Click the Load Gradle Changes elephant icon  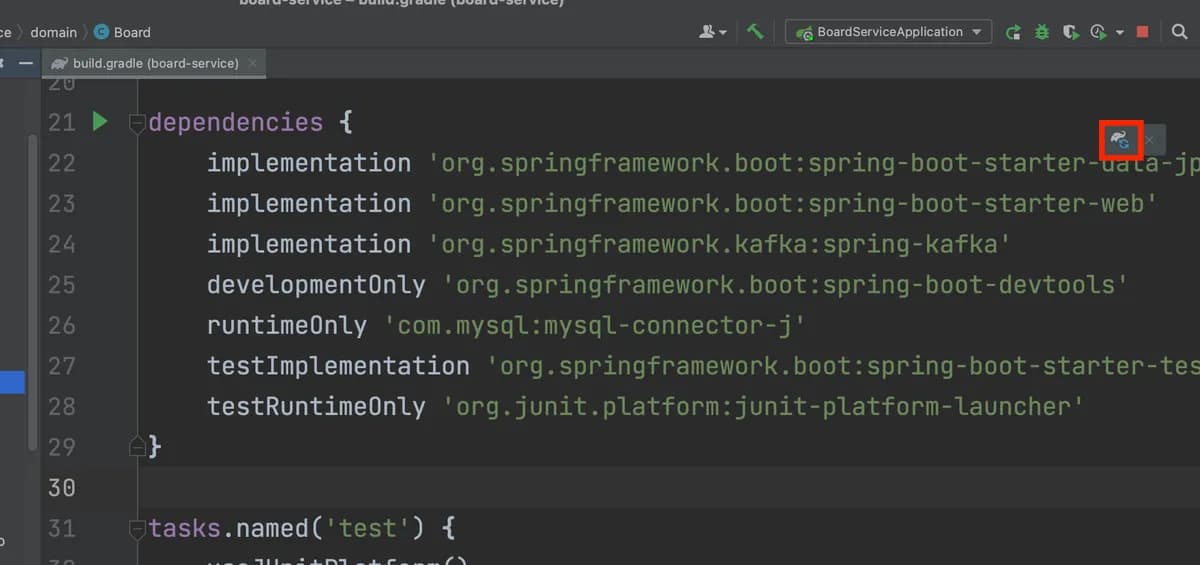[1121, 140]
